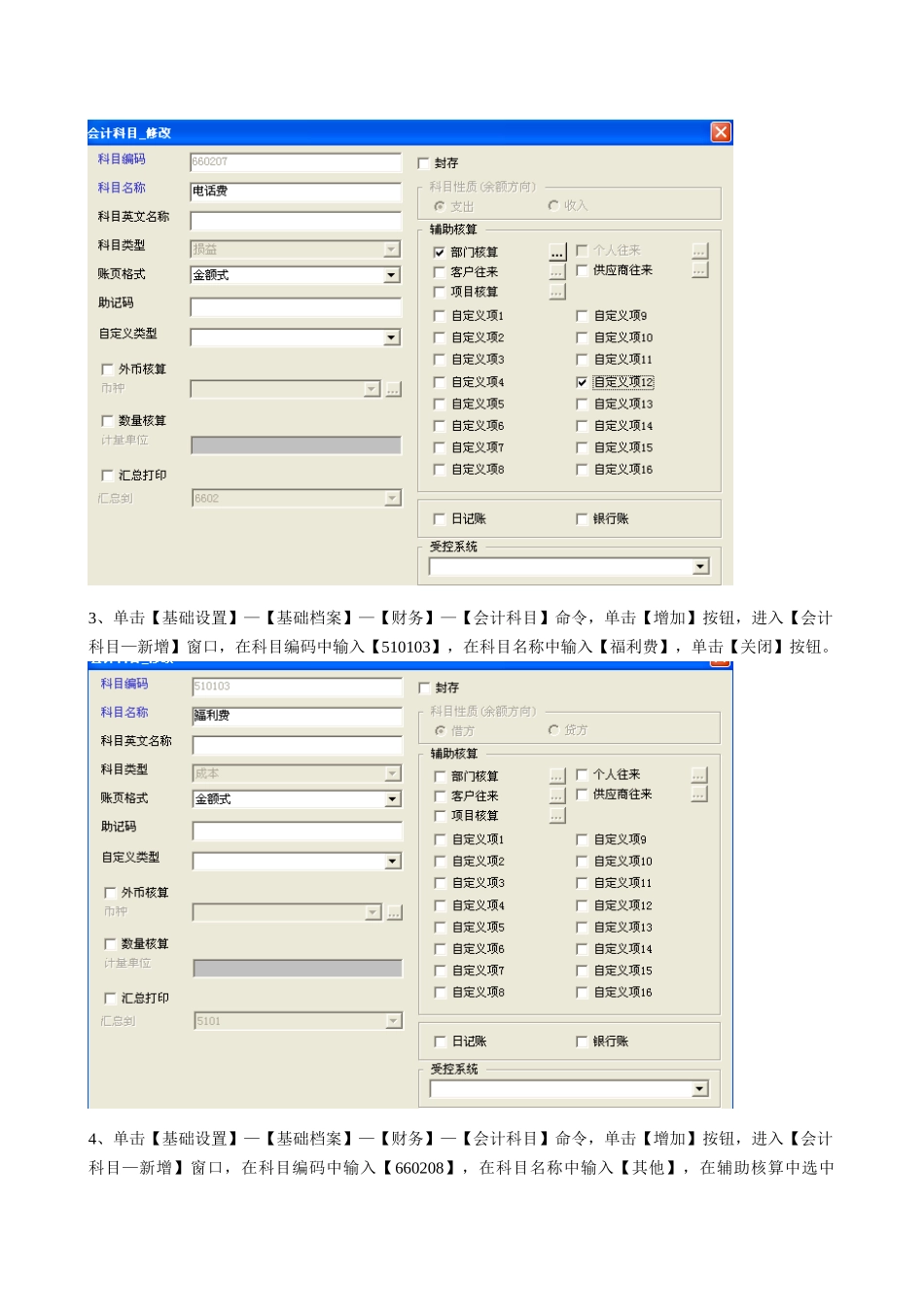Uncheck 部门核算 in the 电话费 dialog

pyautogui.click(x=439, y=252)
